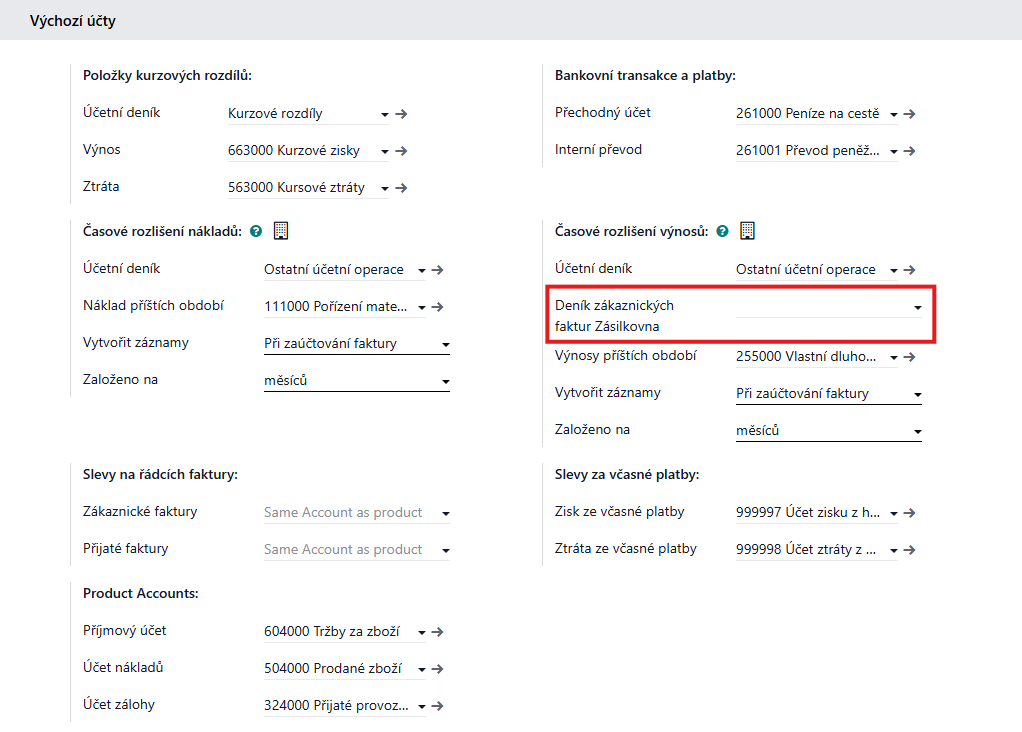1022x732 pixels.
Task: Expand Založeno na dropdown under výnosy
Action: [x=917, y=432]
